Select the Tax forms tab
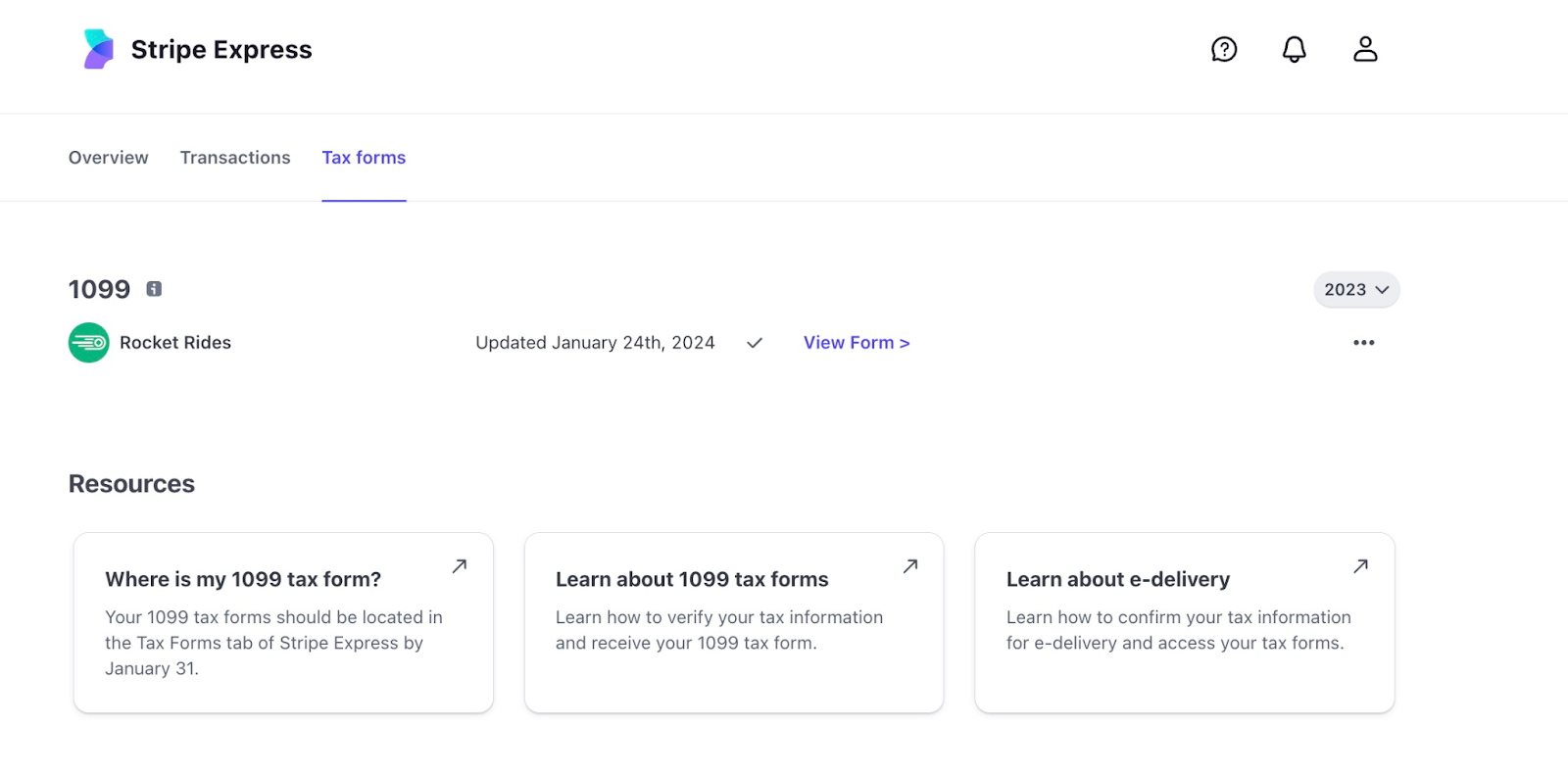 [x=364, y=158]
